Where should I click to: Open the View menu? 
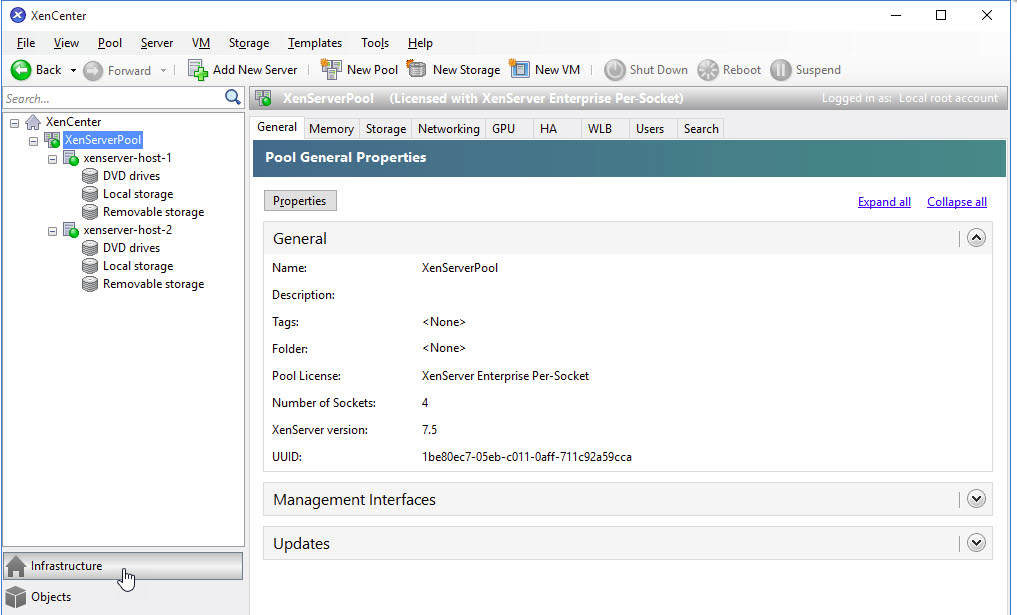click(66, 43)
